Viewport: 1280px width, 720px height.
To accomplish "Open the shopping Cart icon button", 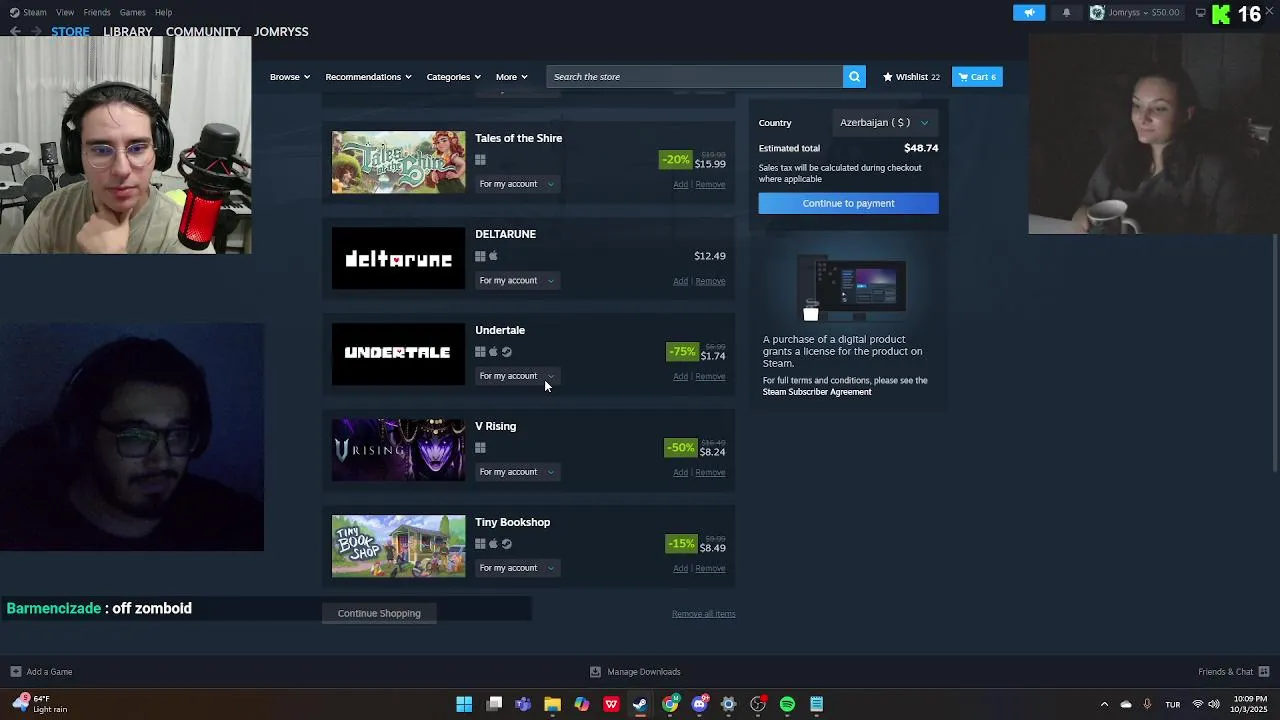I will click(x=977, y=77).
